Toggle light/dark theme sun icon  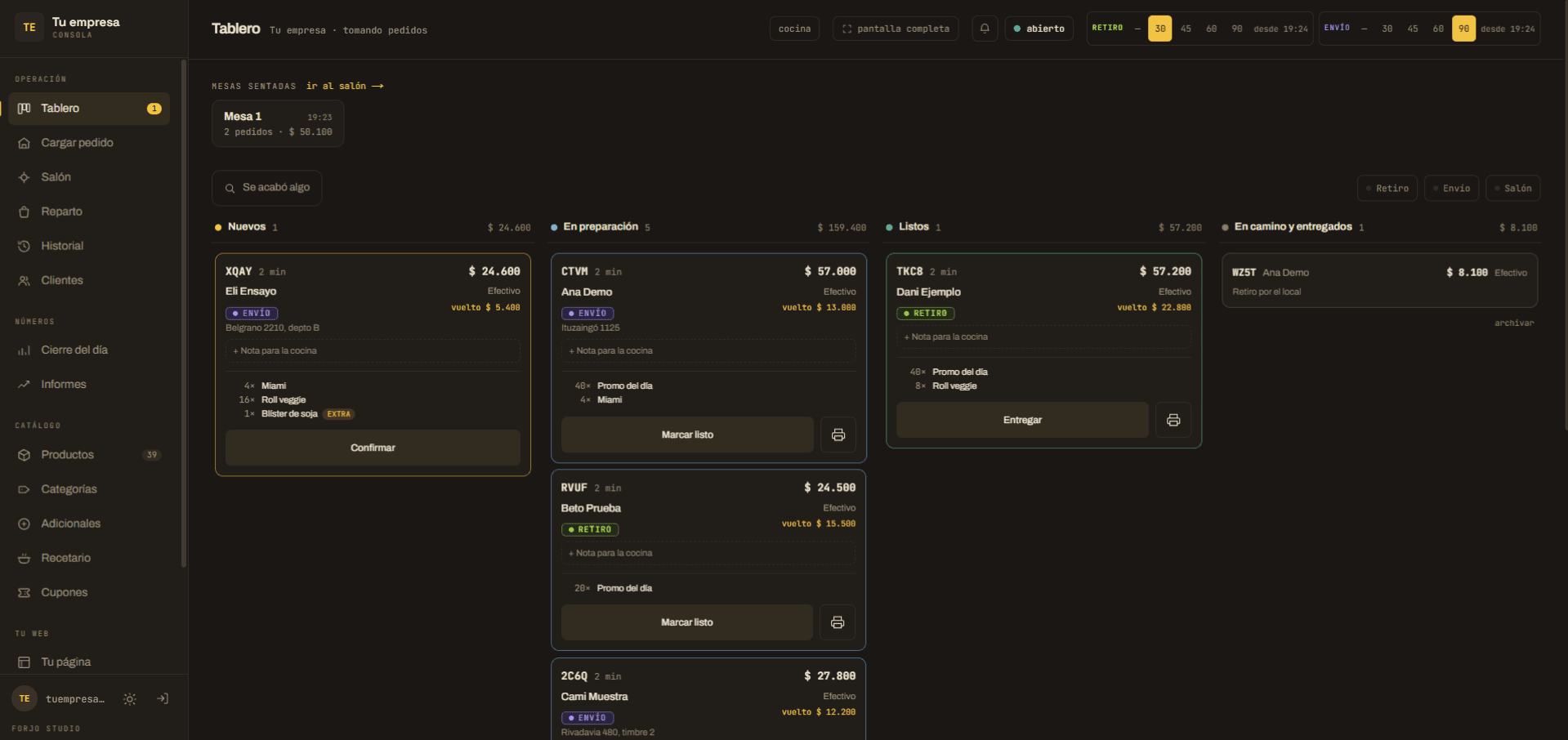pos(130,699)
